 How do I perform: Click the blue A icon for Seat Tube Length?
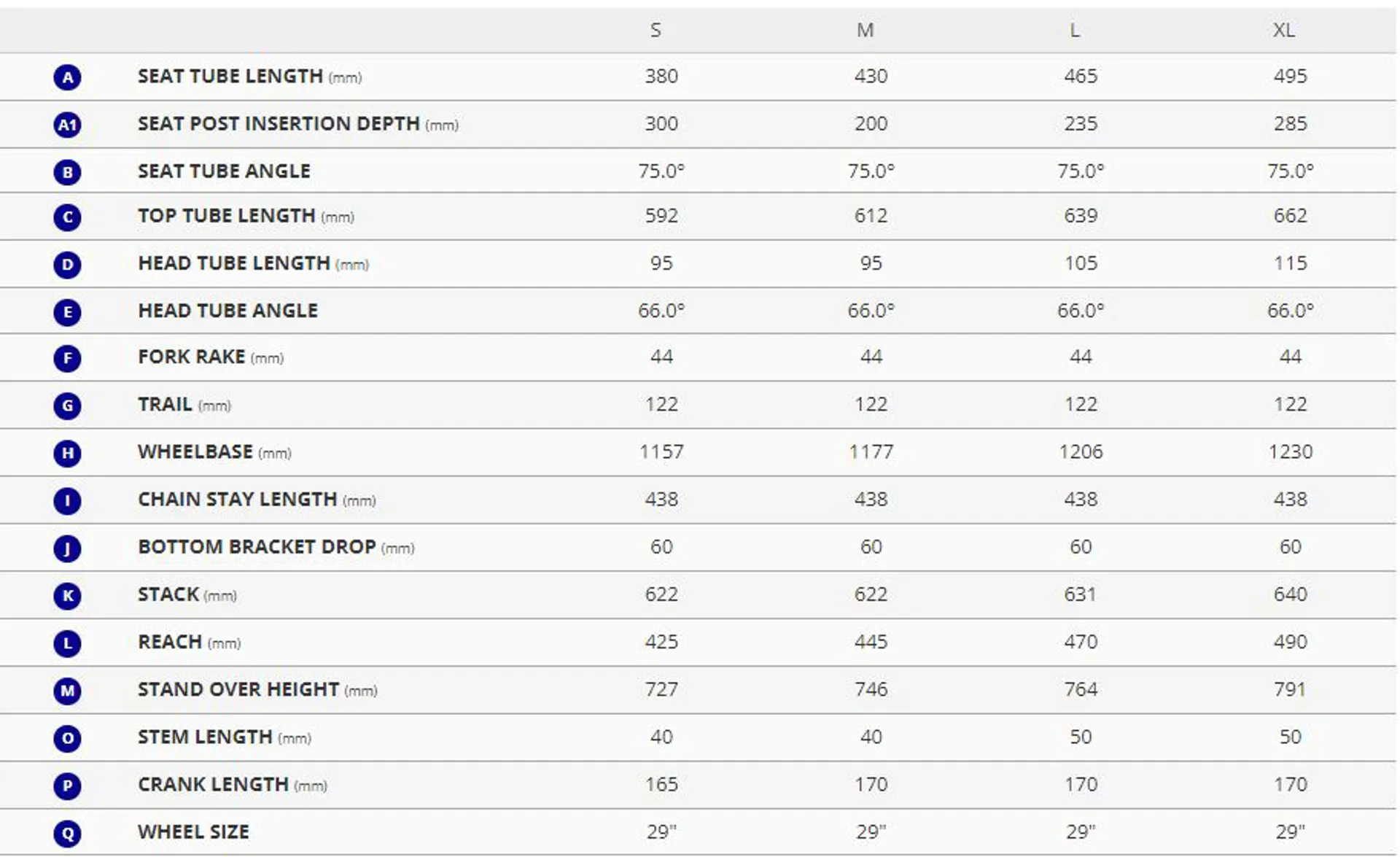tap(67, 77)
